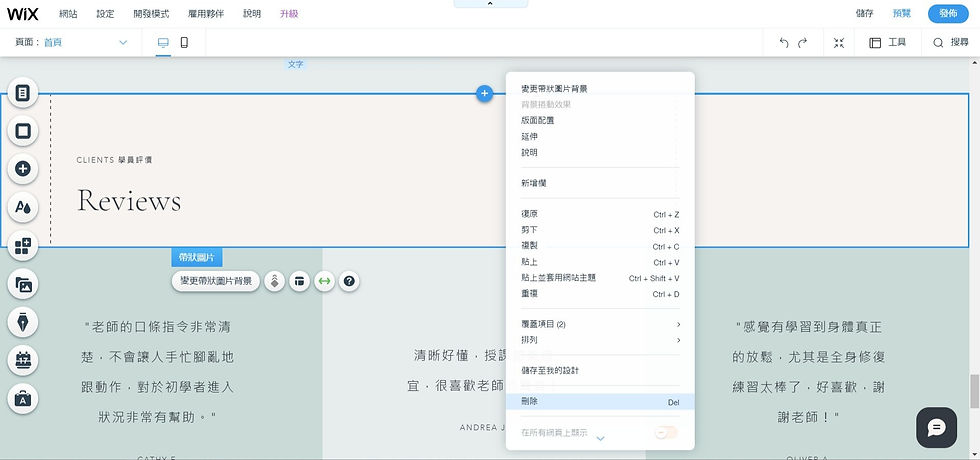Select 重複 in context menu
Screen dimensions: 980x460
600,294
